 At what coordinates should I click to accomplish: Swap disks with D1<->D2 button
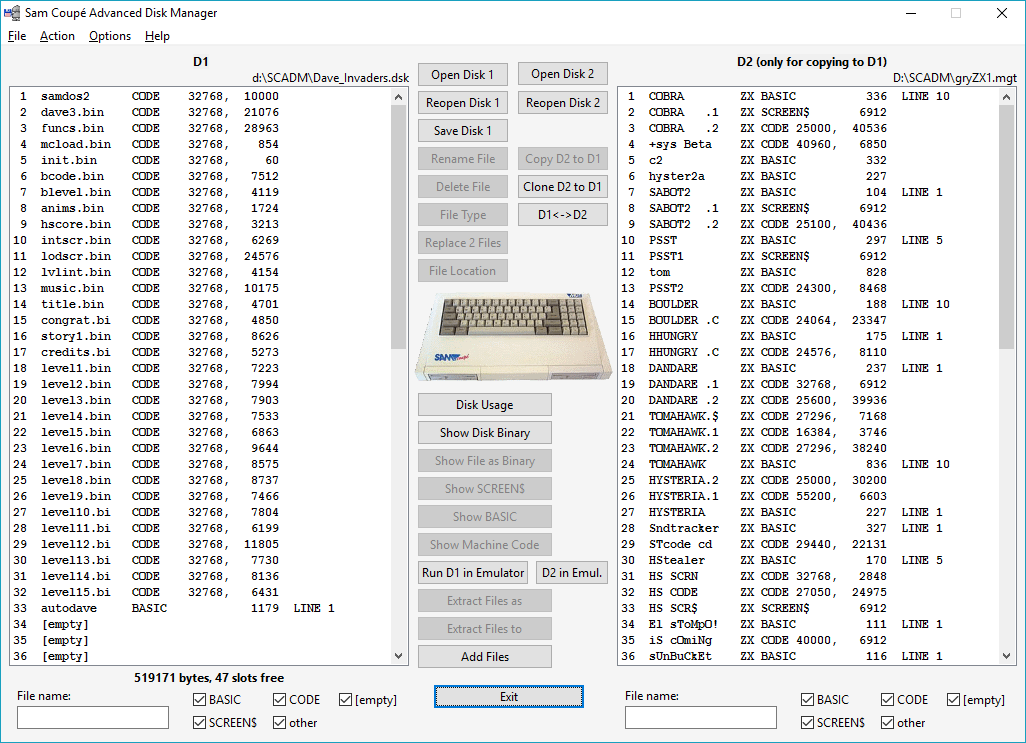563,215
